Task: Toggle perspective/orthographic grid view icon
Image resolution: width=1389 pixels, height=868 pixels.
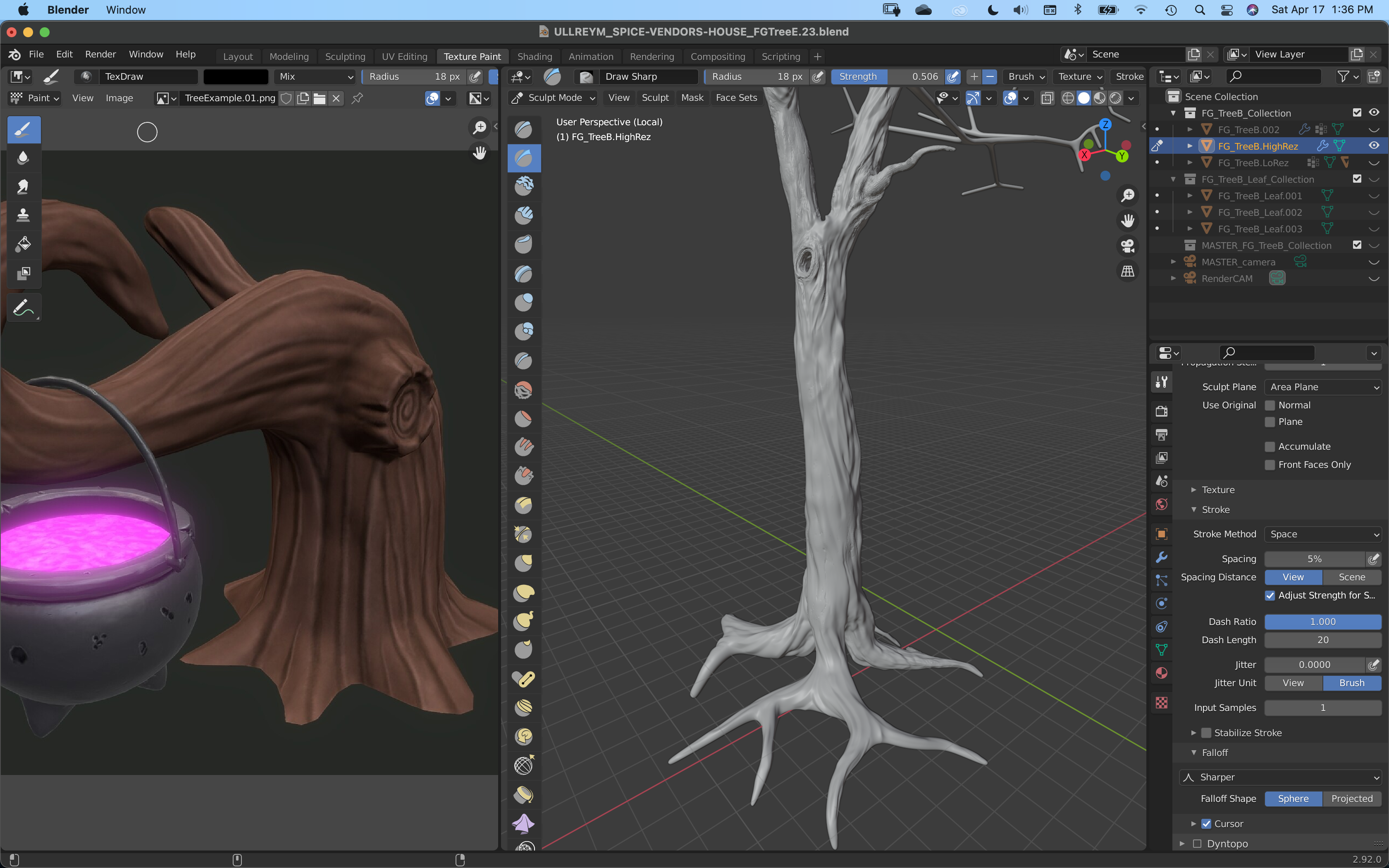Action: tap(1128, 271)
